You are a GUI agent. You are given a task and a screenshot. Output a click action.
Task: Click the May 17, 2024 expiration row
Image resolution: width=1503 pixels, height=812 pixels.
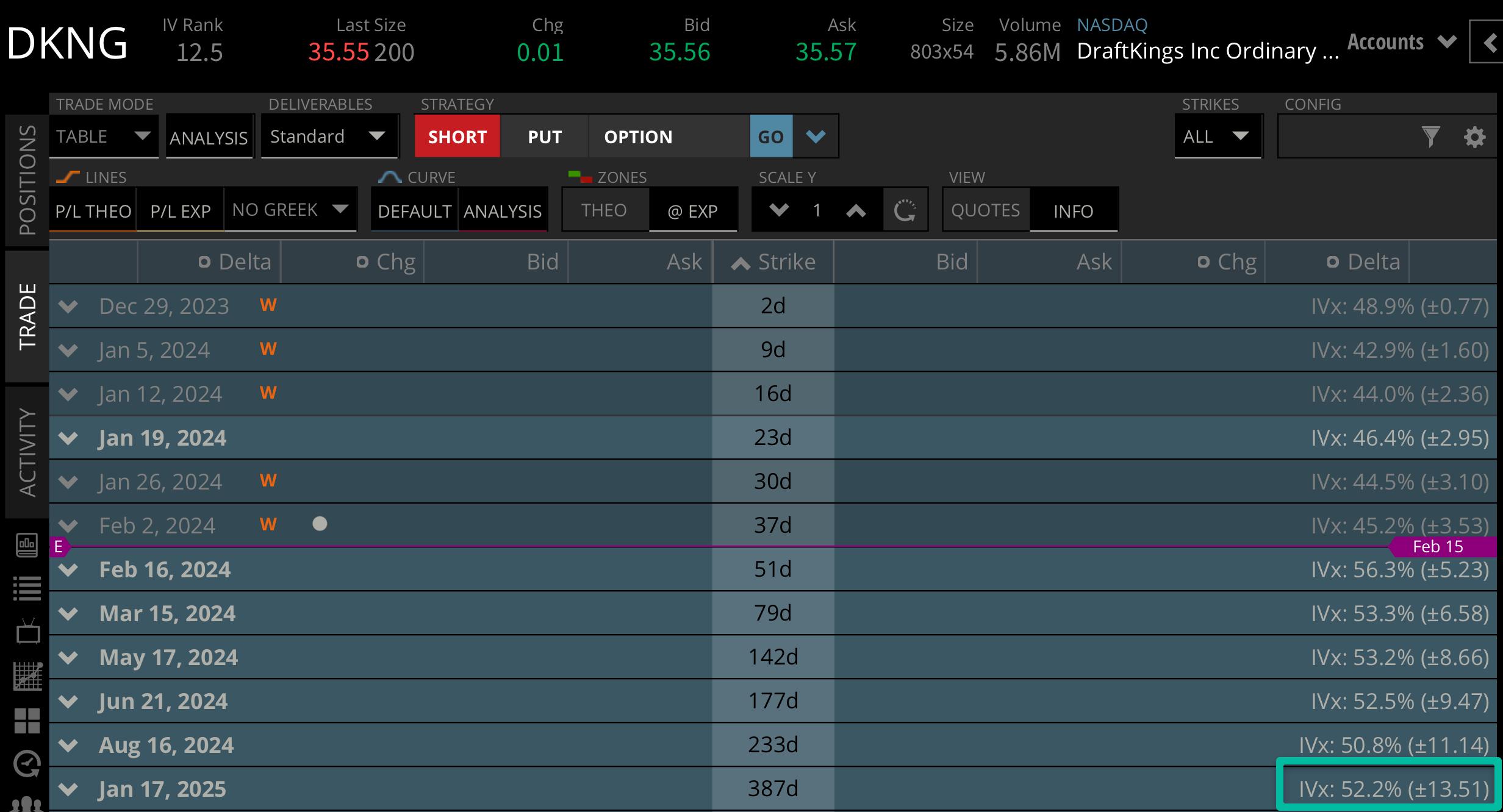tap(773, 657)
